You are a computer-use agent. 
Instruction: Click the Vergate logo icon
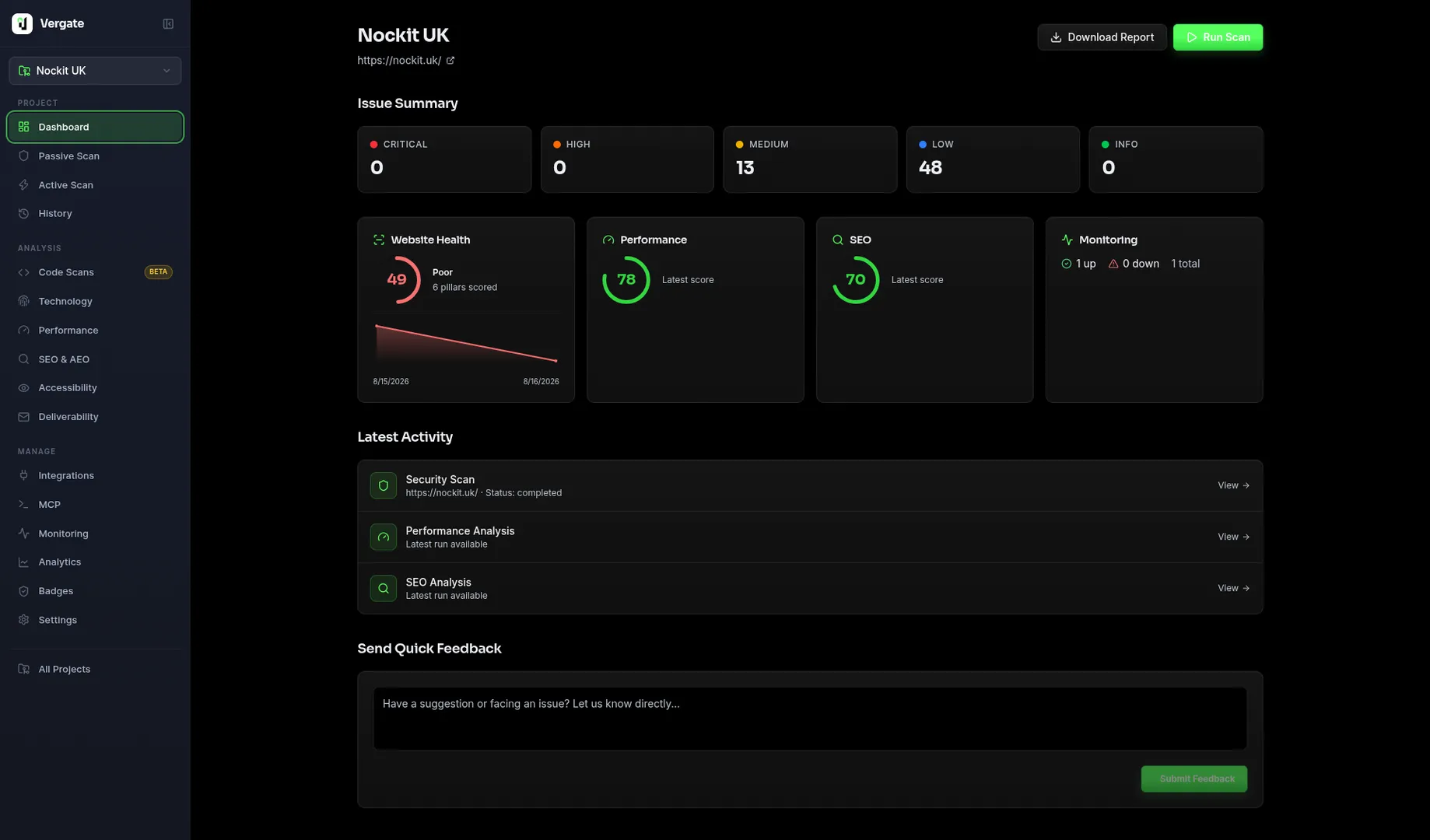pos(22,23)
